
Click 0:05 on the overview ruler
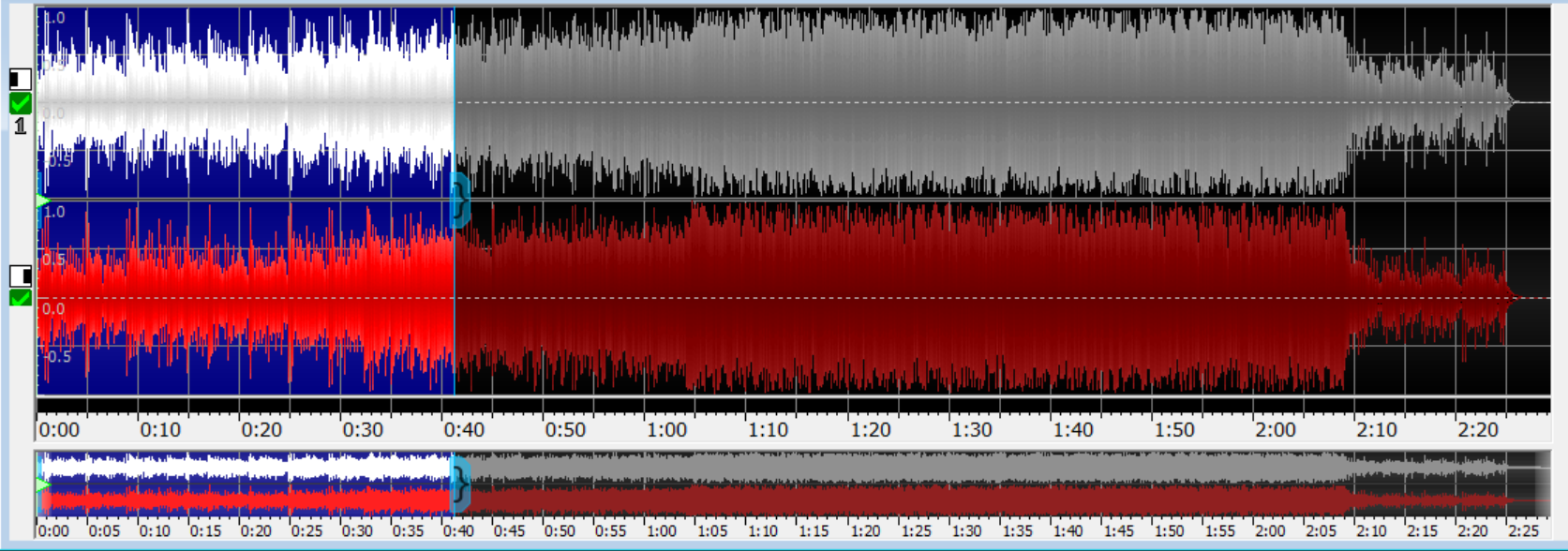[104, 531]
